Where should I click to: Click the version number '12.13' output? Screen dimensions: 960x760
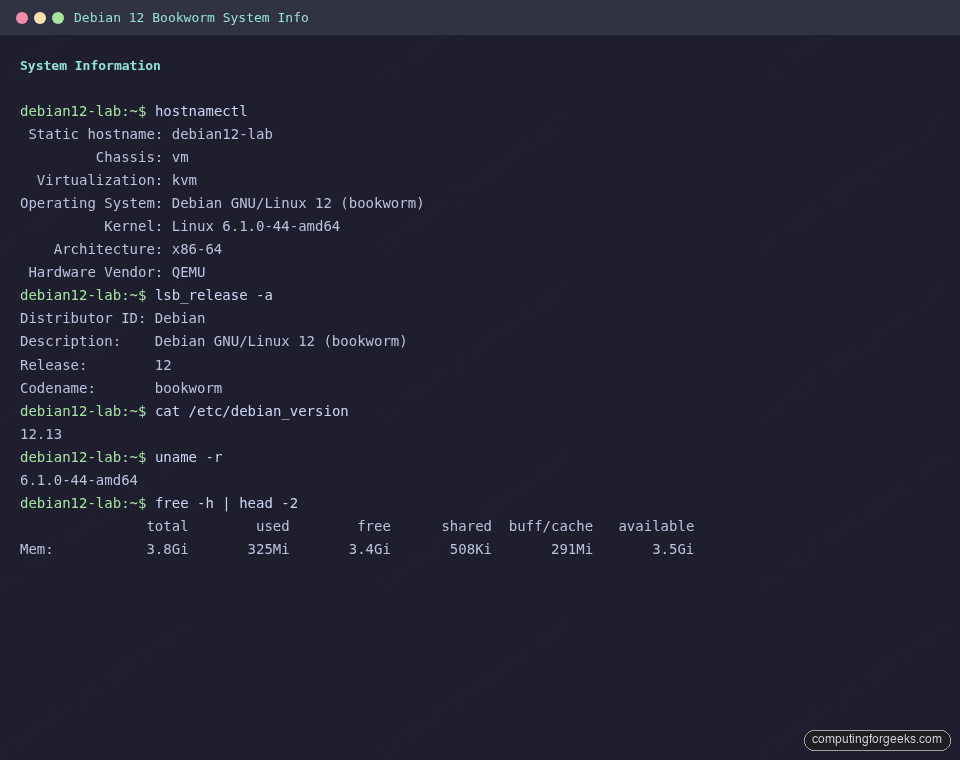(40, 434)
